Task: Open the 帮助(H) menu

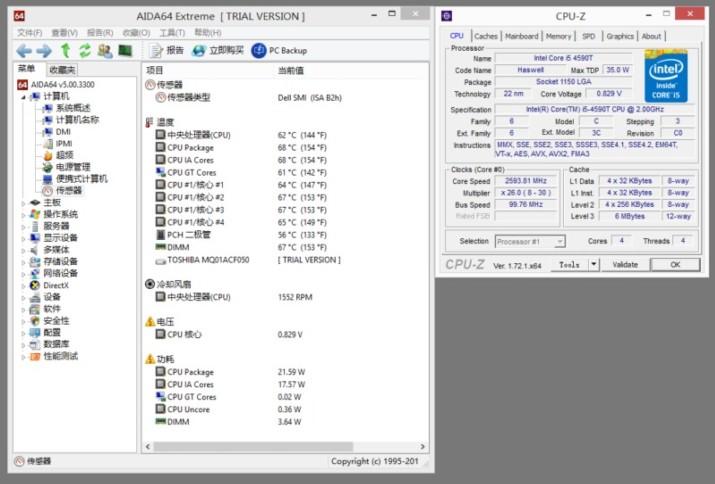Action: pyautogui.click(x=207, y=33)
